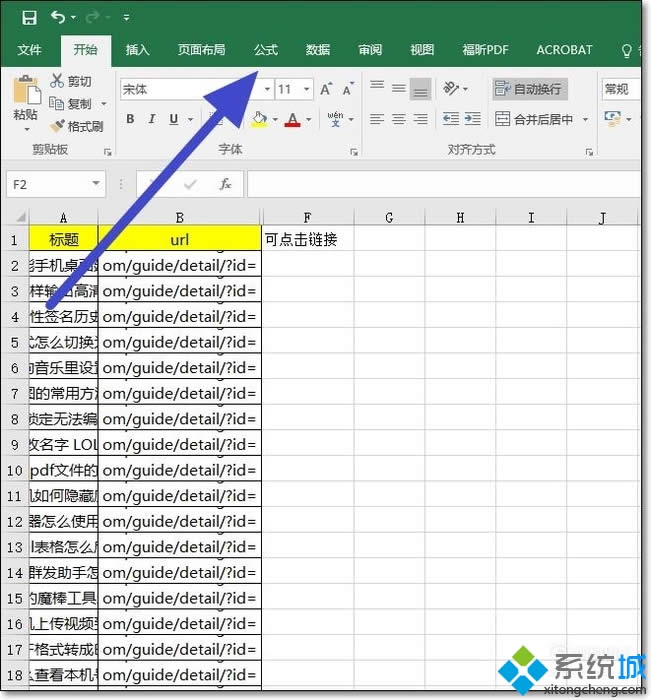Image resolution: width=651 pixels, height=700 pixels.
Task: Expand the underline style dropdown arrow
Action: coord(191,119)
